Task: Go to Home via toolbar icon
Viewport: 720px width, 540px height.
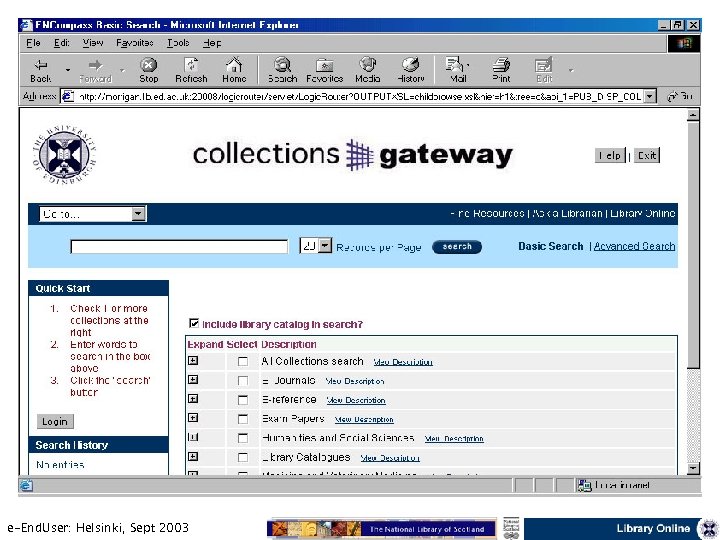Action: pos(234,70)
